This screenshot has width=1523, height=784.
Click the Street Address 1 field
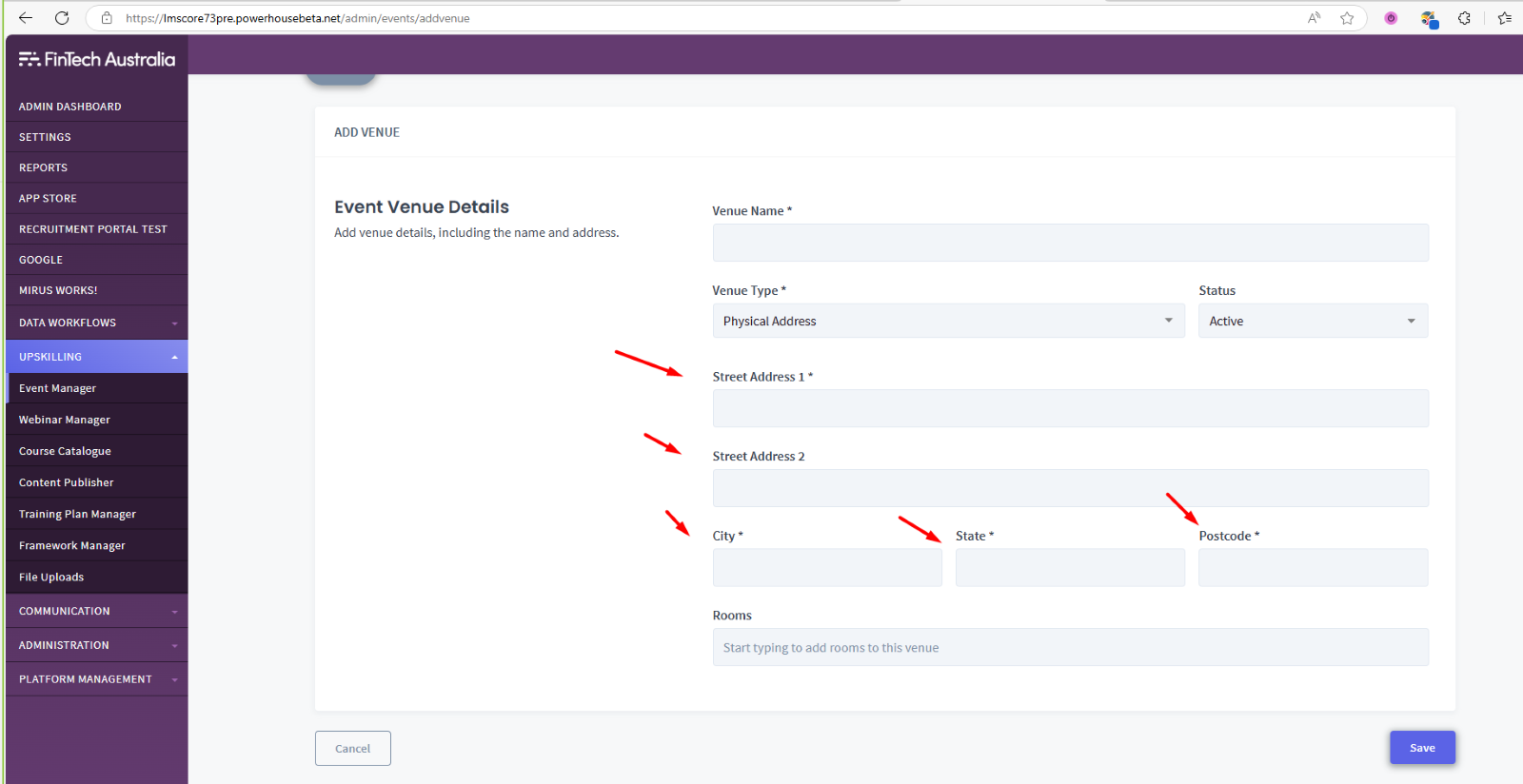click(1070, 408)
